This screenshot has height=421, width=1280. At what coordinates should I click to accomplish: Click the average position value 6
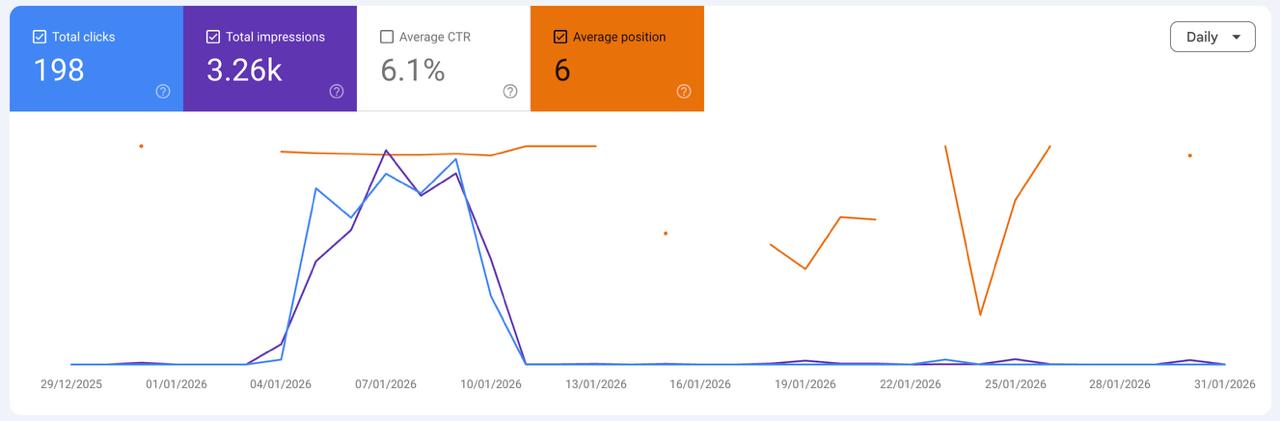click(562, 70)
